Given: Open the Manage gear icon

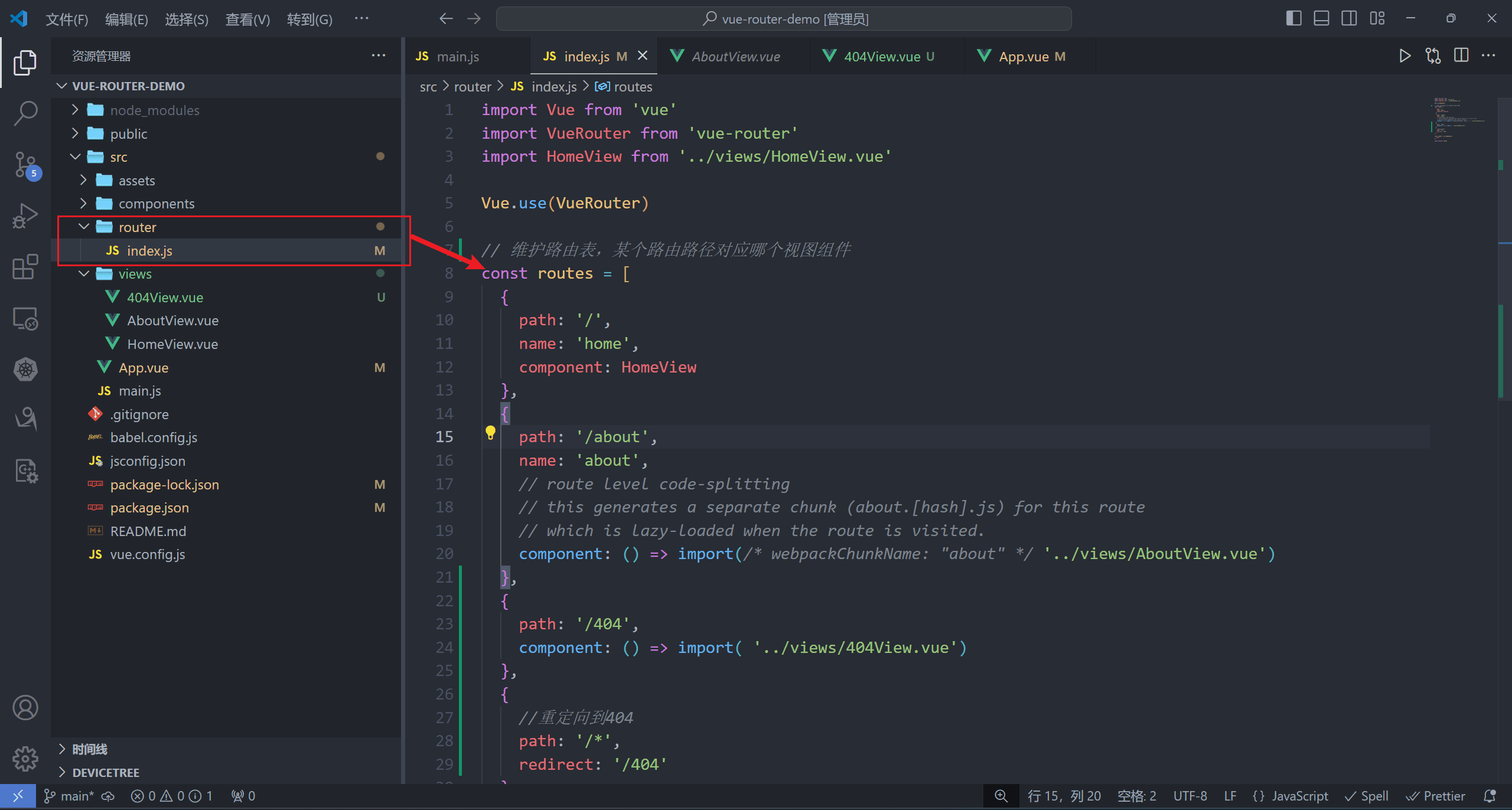Looking at the screenshot, I should tap(25, 759).
